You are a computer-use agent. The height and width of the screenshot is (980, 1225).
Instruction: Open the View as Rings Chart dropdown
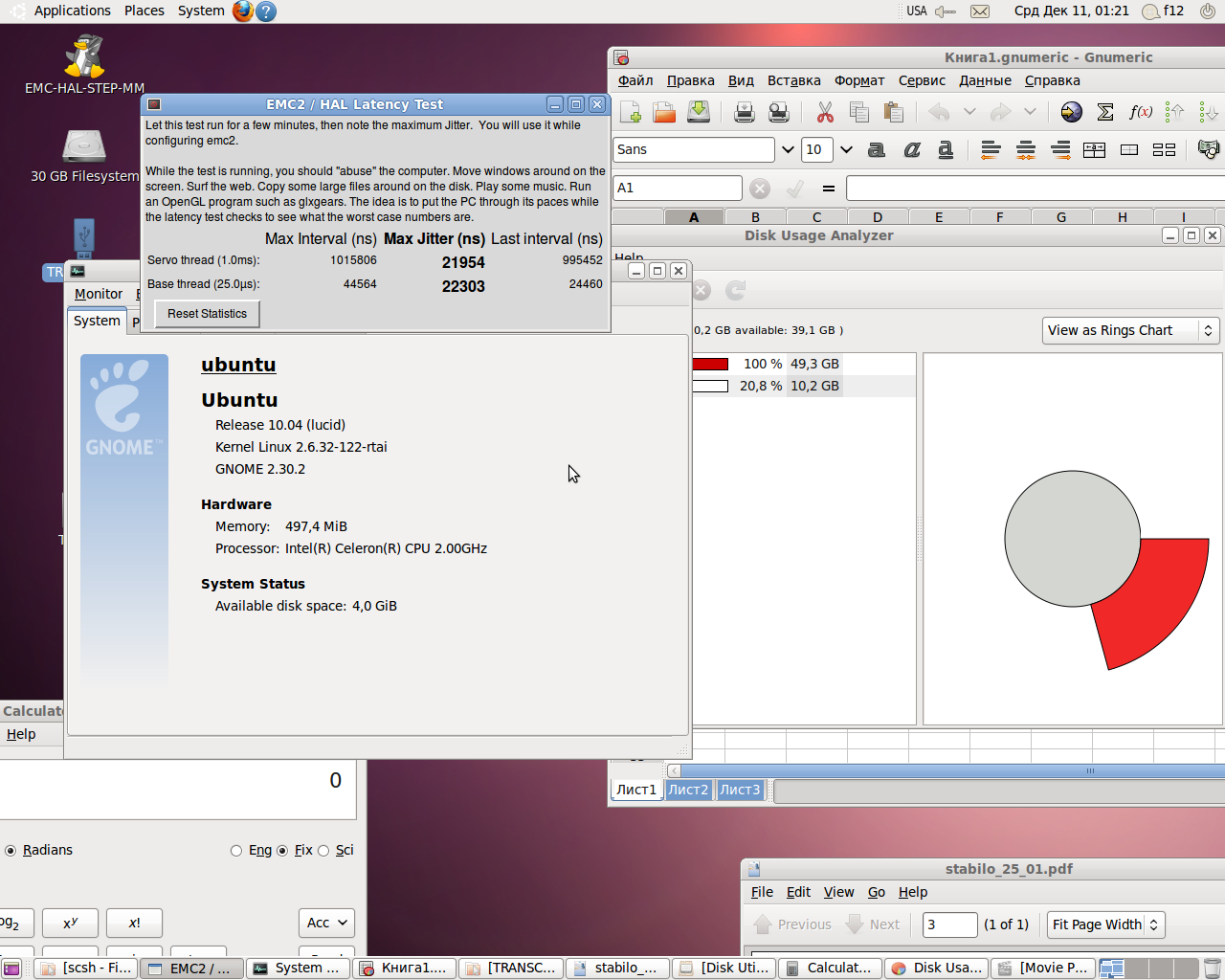(1131, 330)
